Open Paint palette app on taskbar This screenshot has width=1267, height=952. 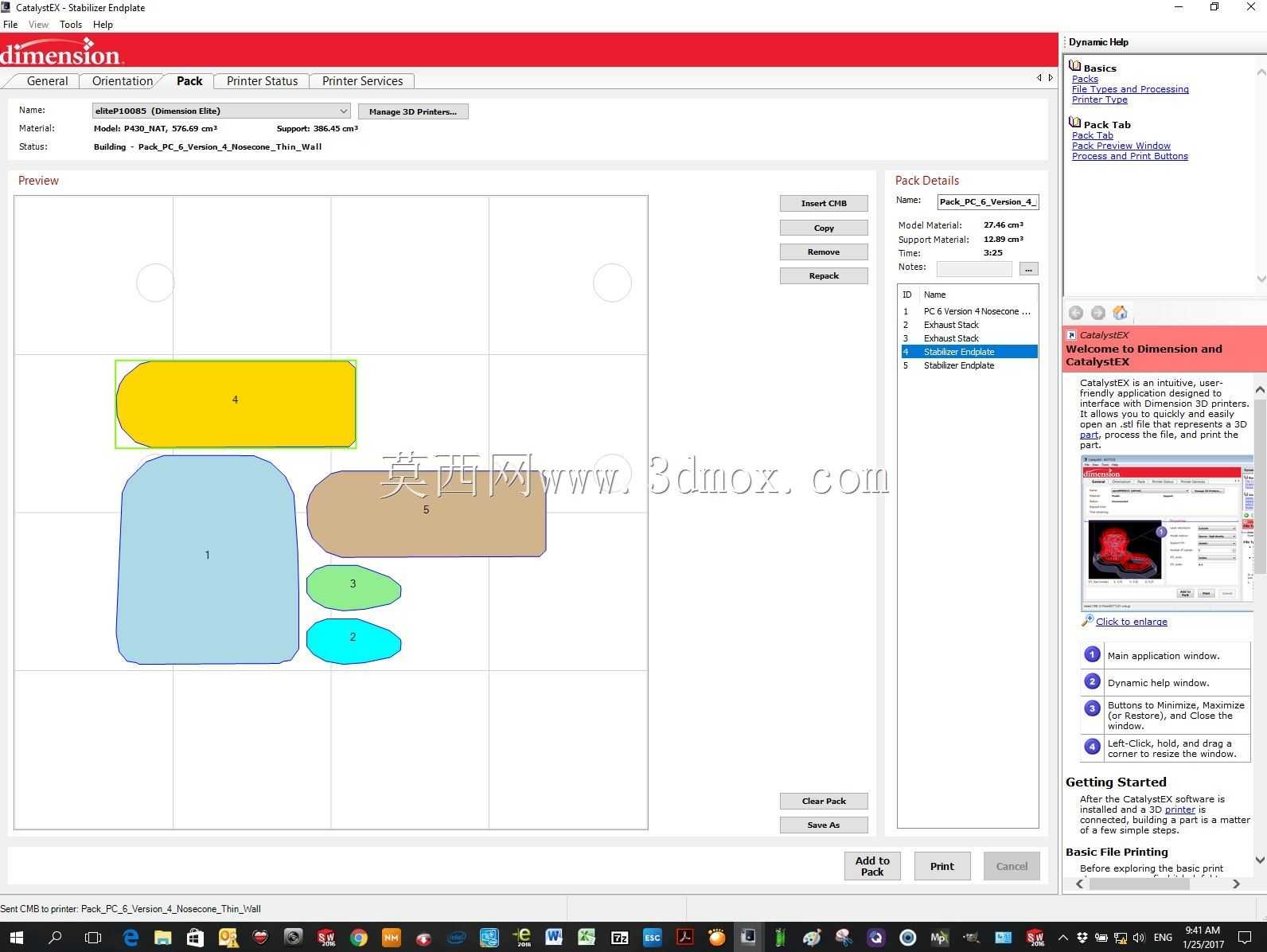click(811, 938)
